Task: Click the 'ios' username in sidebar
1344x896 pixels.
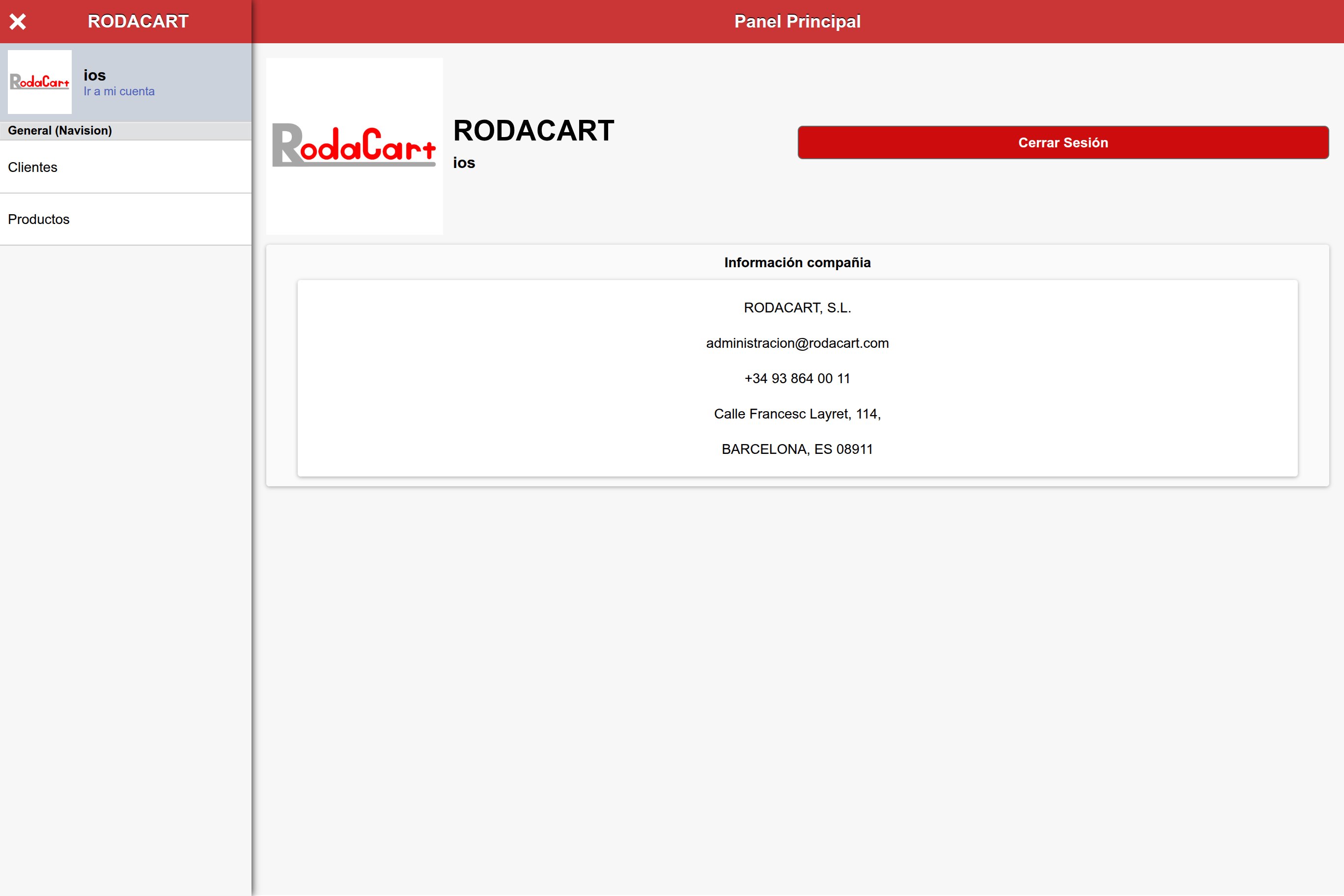Action: click(94, 75)
